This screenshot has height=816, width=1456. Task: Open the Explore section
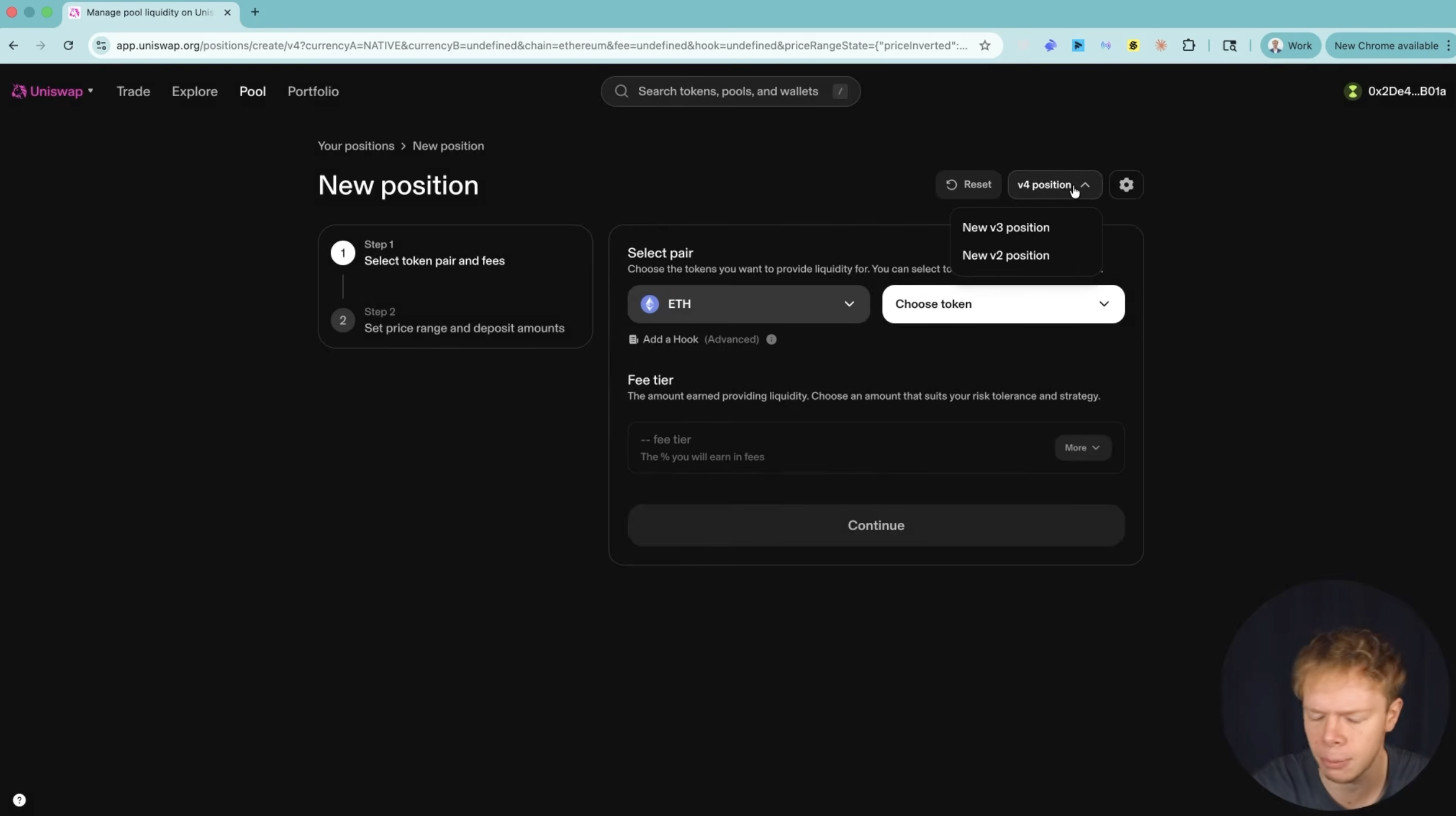click(195, 91)
